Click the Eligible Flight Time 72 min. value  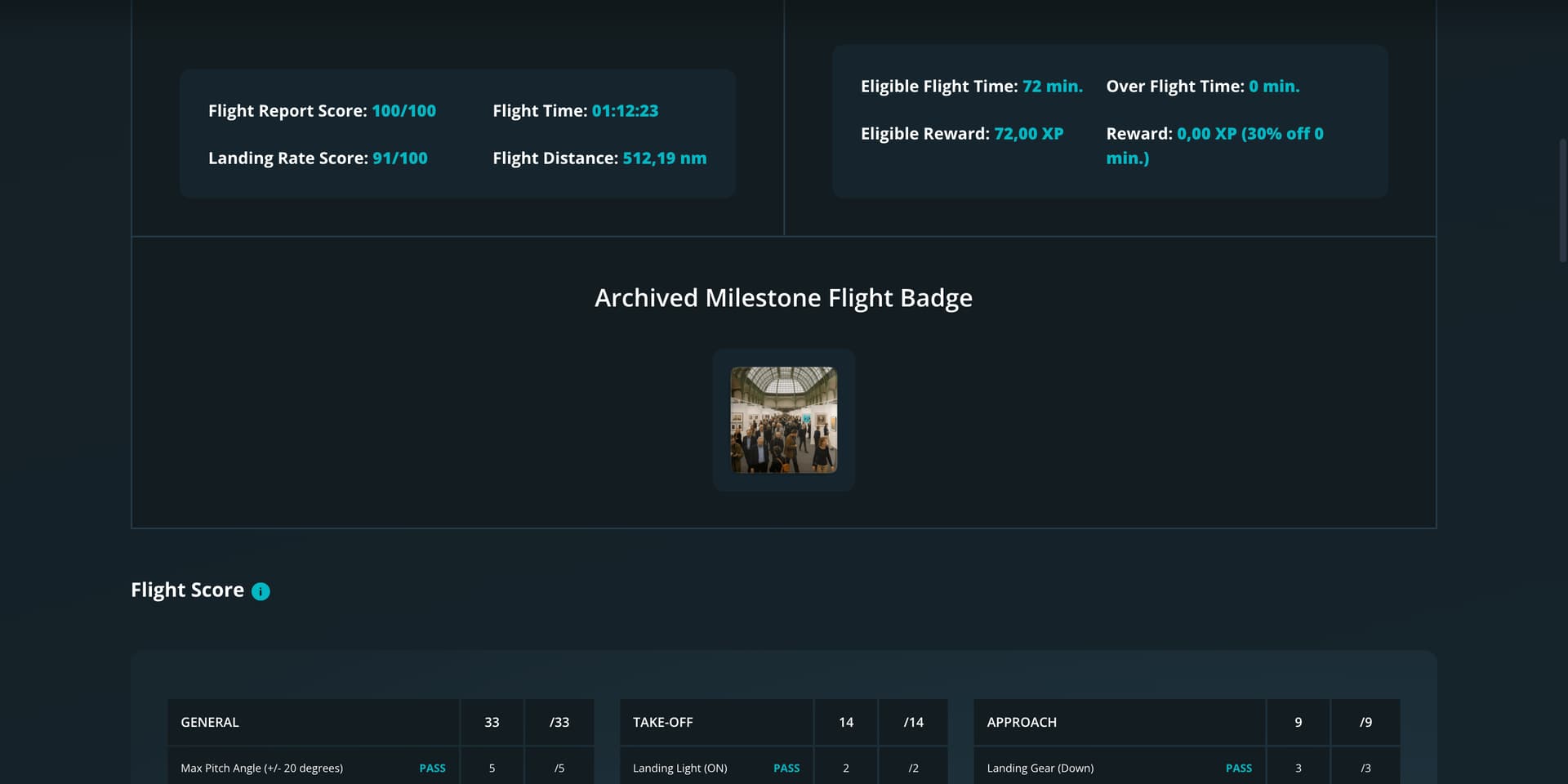point(1052,87)
